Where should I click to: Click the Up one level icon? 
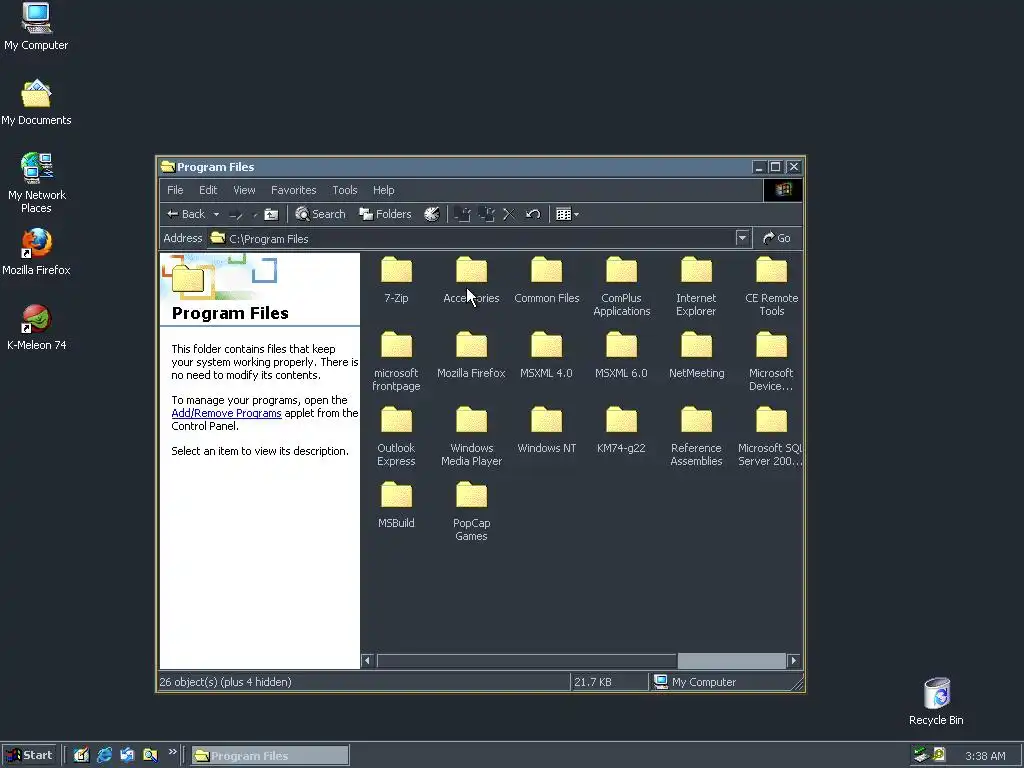pyautogui.click(x=271, y=214)
